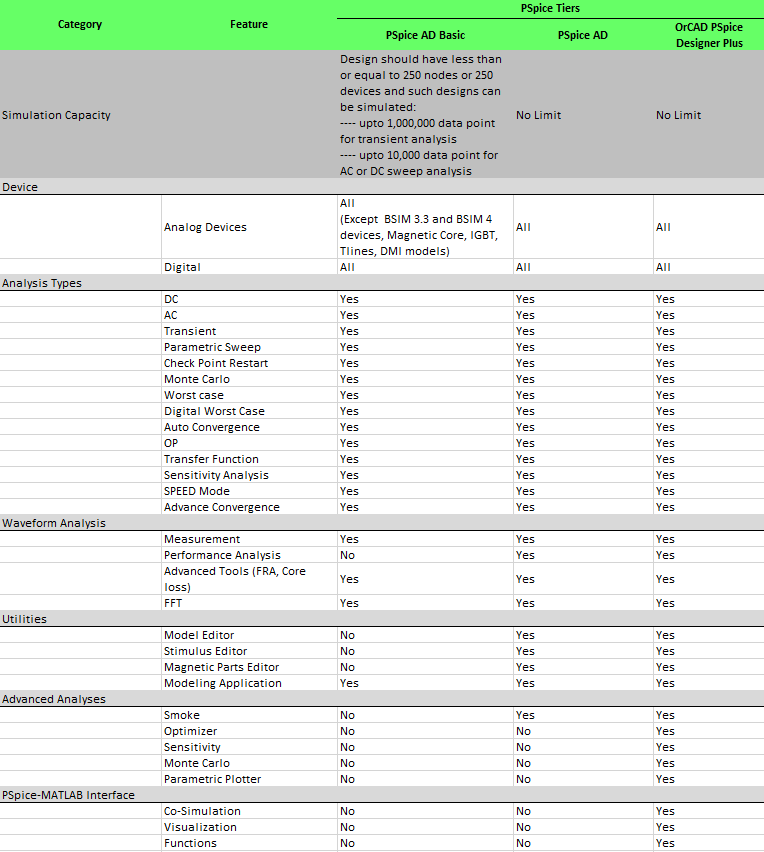Select the Advance Convergence cell

[x=249, y=507]
